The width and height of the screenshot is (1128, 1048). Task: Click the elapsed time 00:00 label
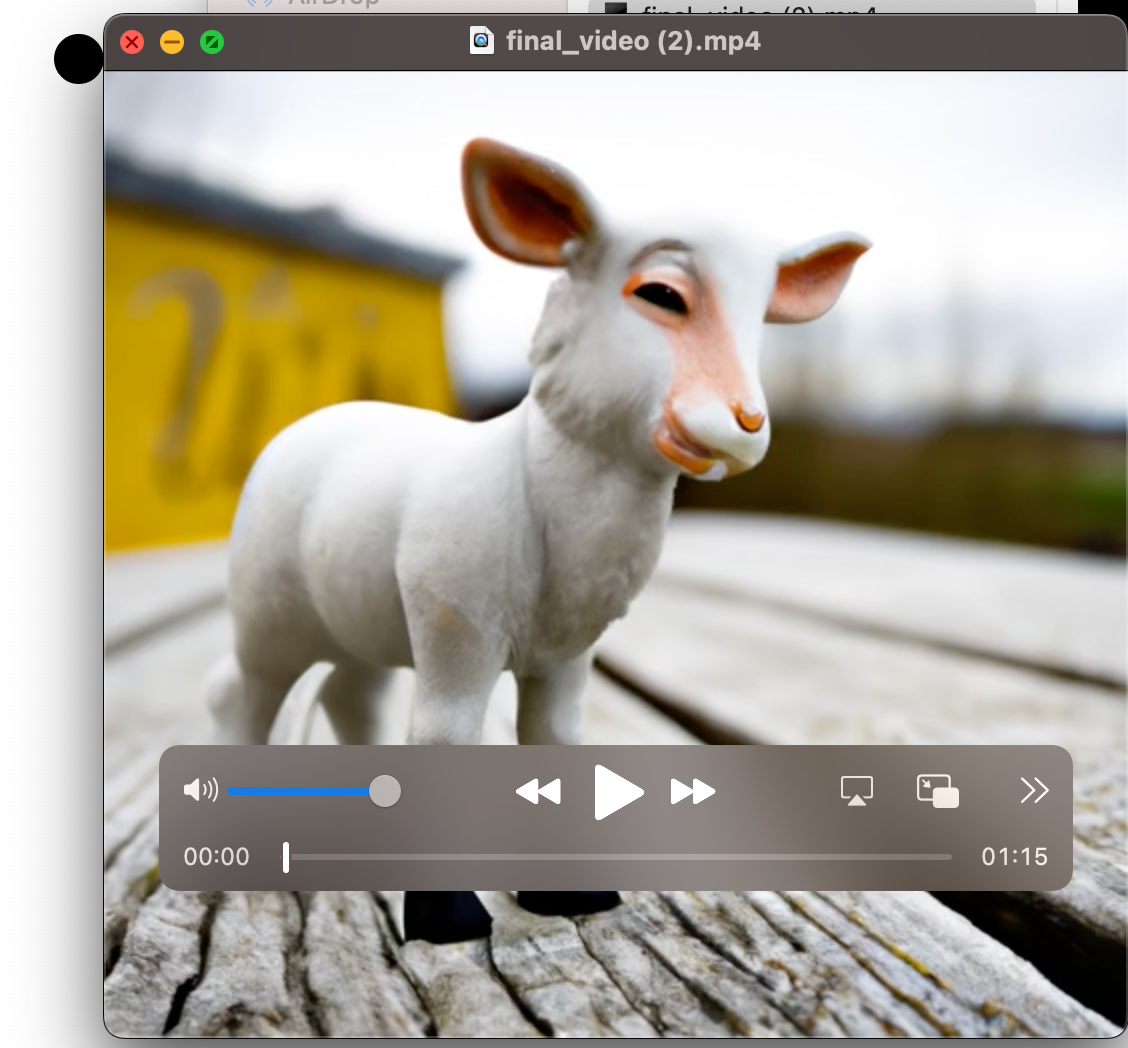(x=217, y=856)
